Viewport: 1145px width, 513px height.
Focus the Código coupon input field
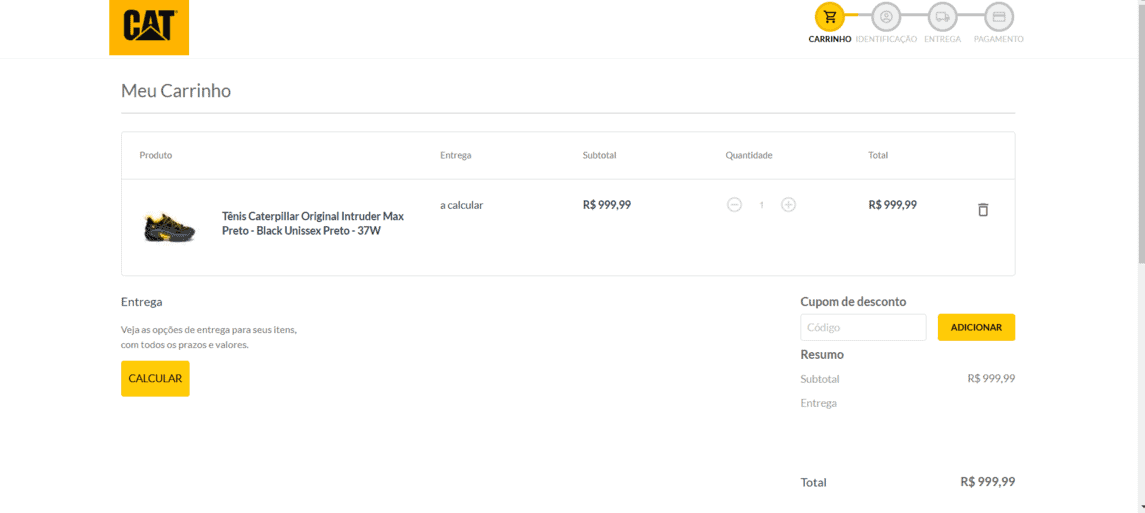863,328
